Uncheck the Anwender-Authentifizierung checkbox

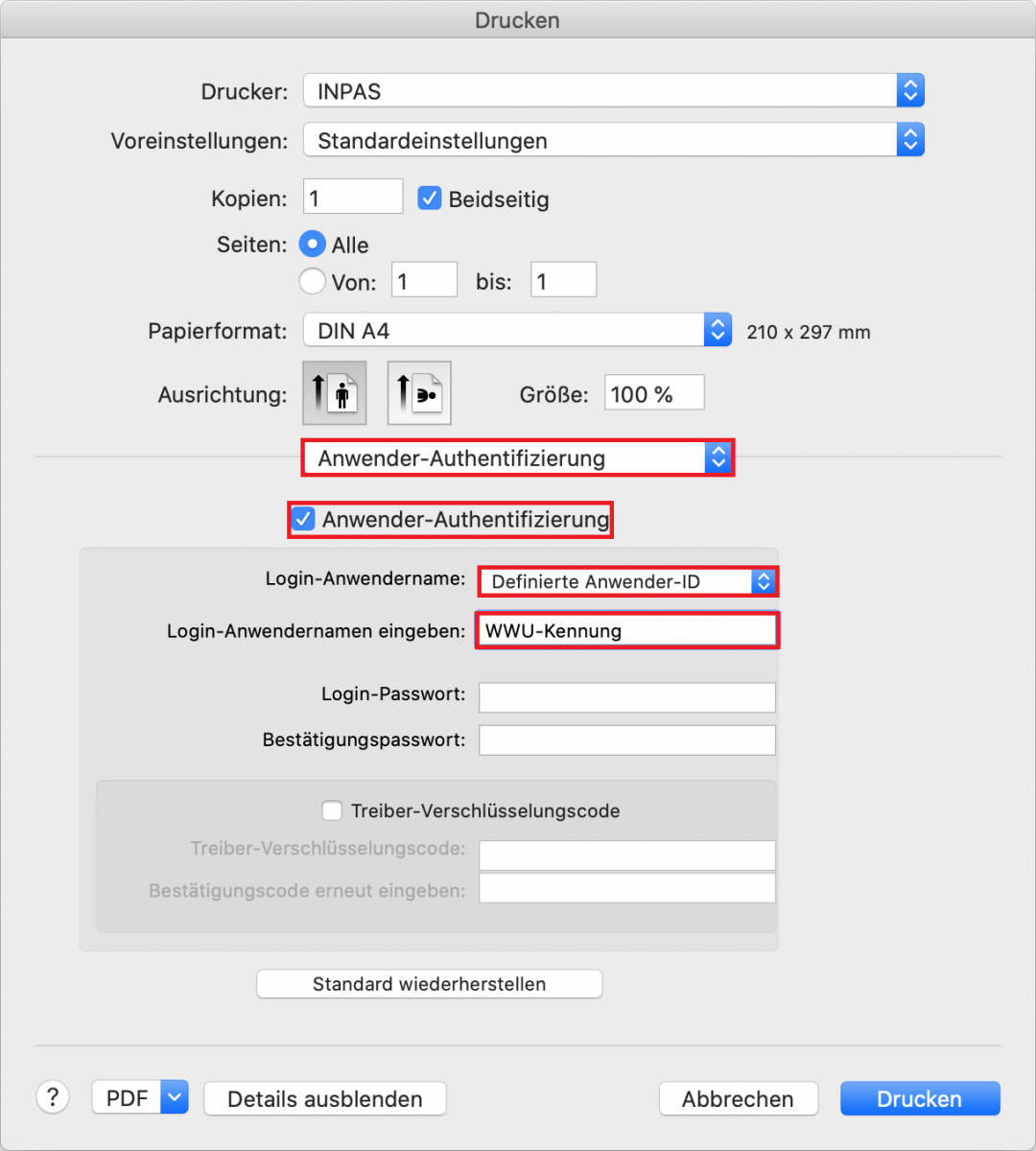[x=303, y=520]
